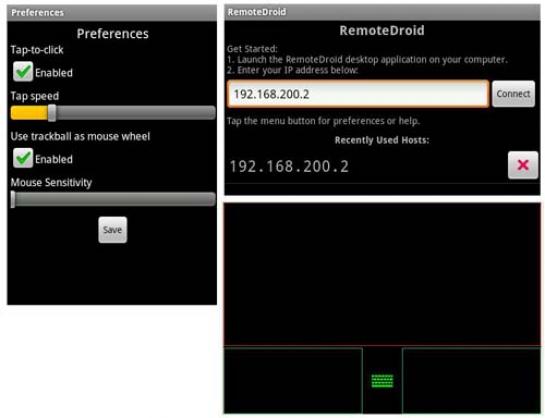Remove recent host with red X
Image resolution: width=545 pixels, height=418 pixels.
point(523,165)
